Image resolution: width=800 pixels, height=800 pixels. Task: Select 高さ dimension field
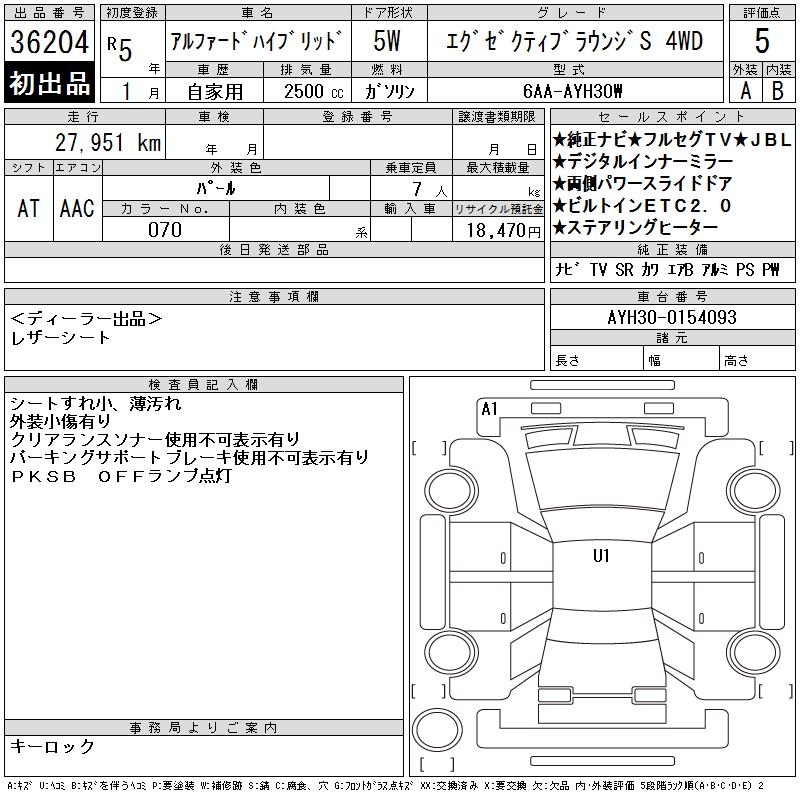pyautogui.click(x=757, y=359)
